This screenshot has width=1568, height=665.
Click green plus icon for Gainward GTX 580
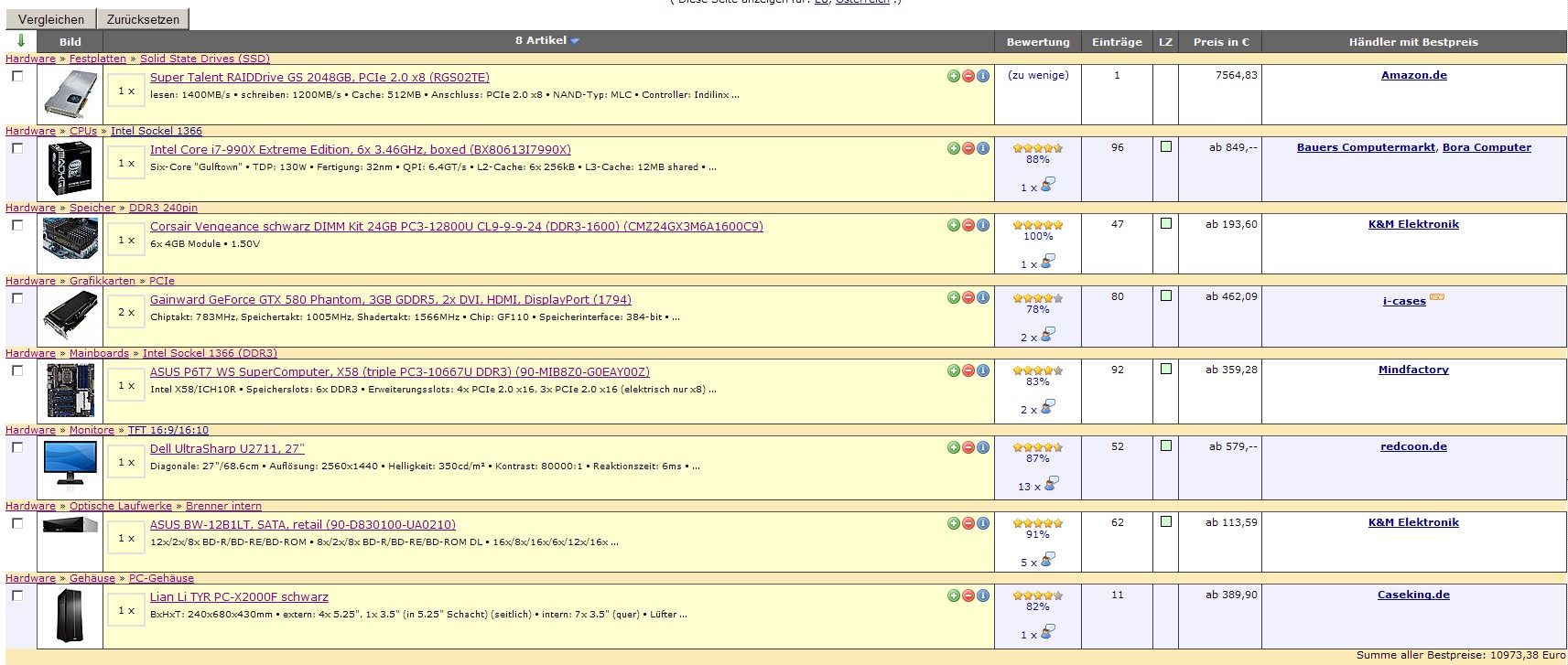point(954,297)
